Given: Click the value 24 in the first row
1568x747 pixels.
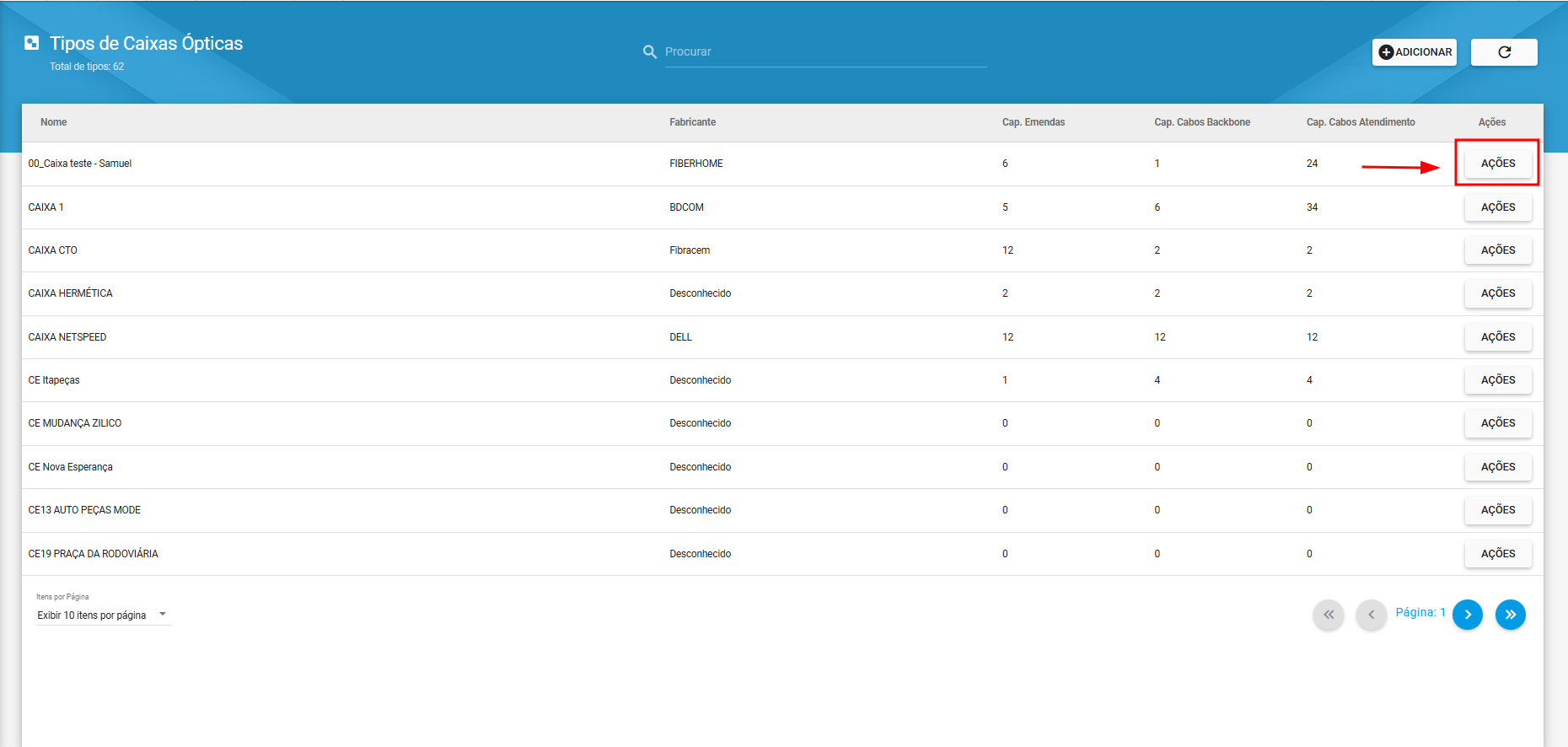Looking at the screenshot, I should coord(1312,164).
